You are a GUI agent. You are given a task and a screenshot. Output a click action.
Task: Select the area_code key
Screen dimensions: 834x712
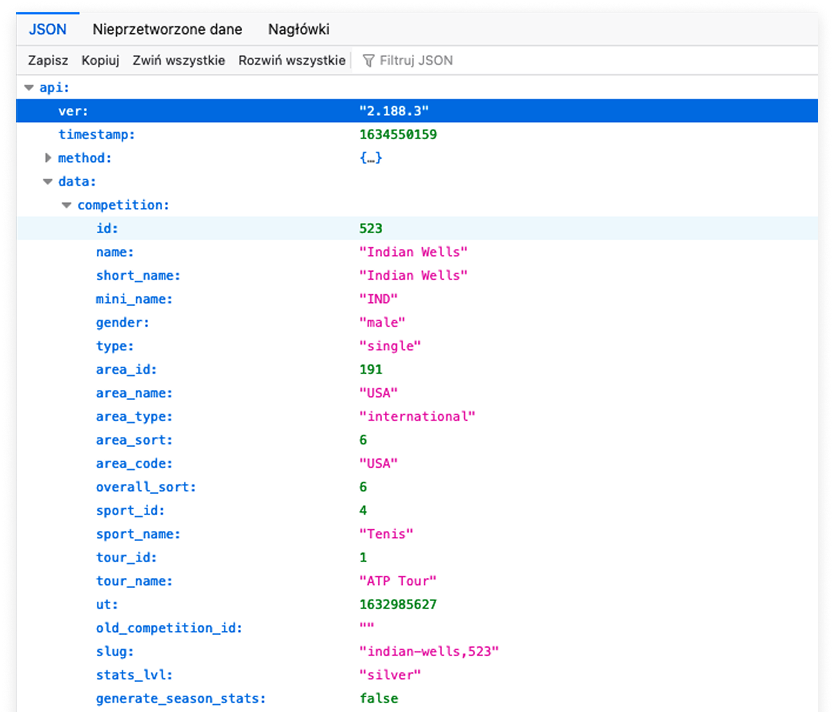coord(134,464)
